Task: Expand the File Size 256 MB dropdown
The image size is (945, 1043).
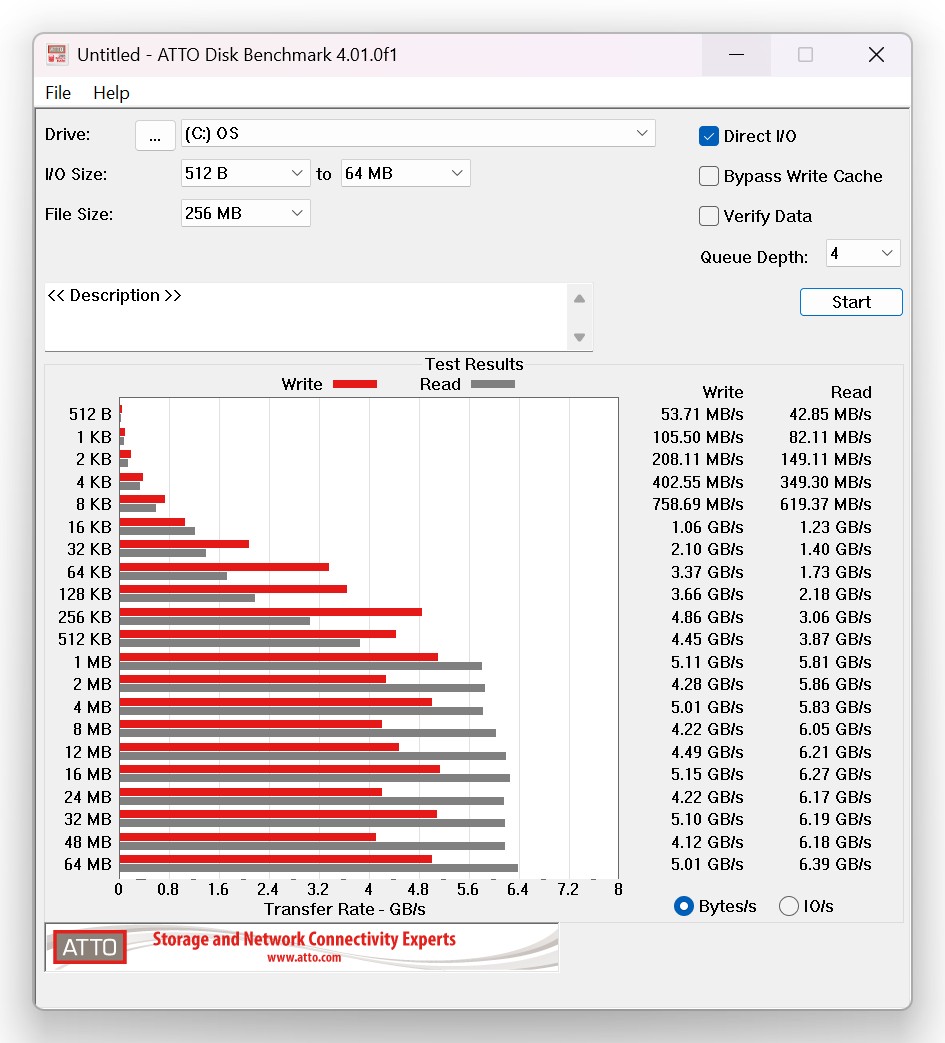Action: 245,213
